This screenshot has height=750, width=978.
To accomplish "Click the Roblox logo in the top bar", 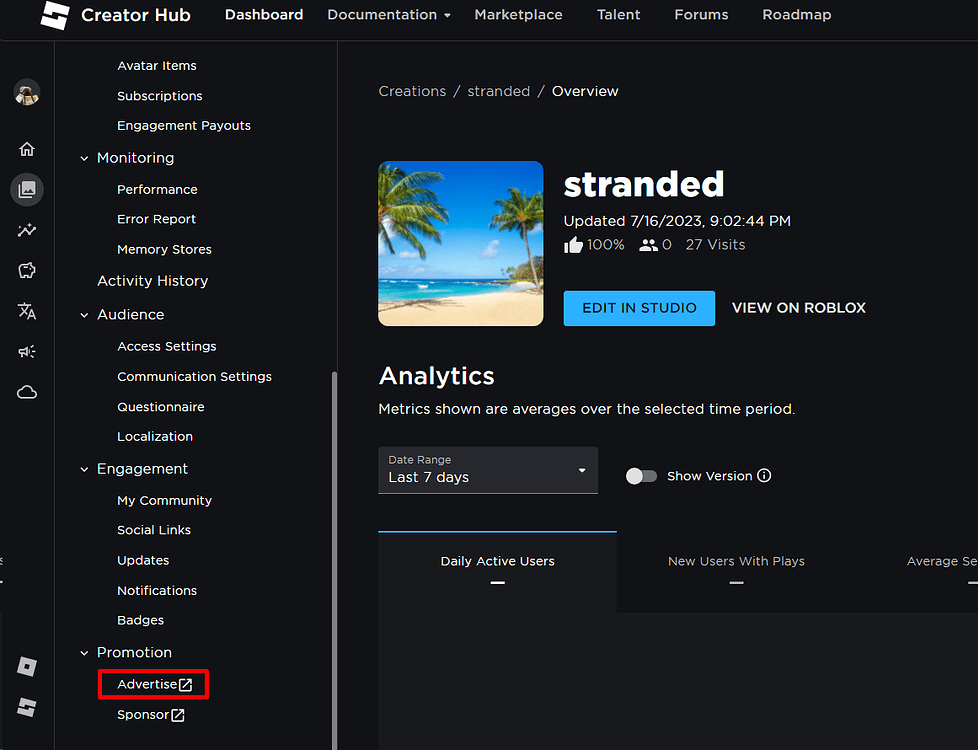I will pos(54,16).
